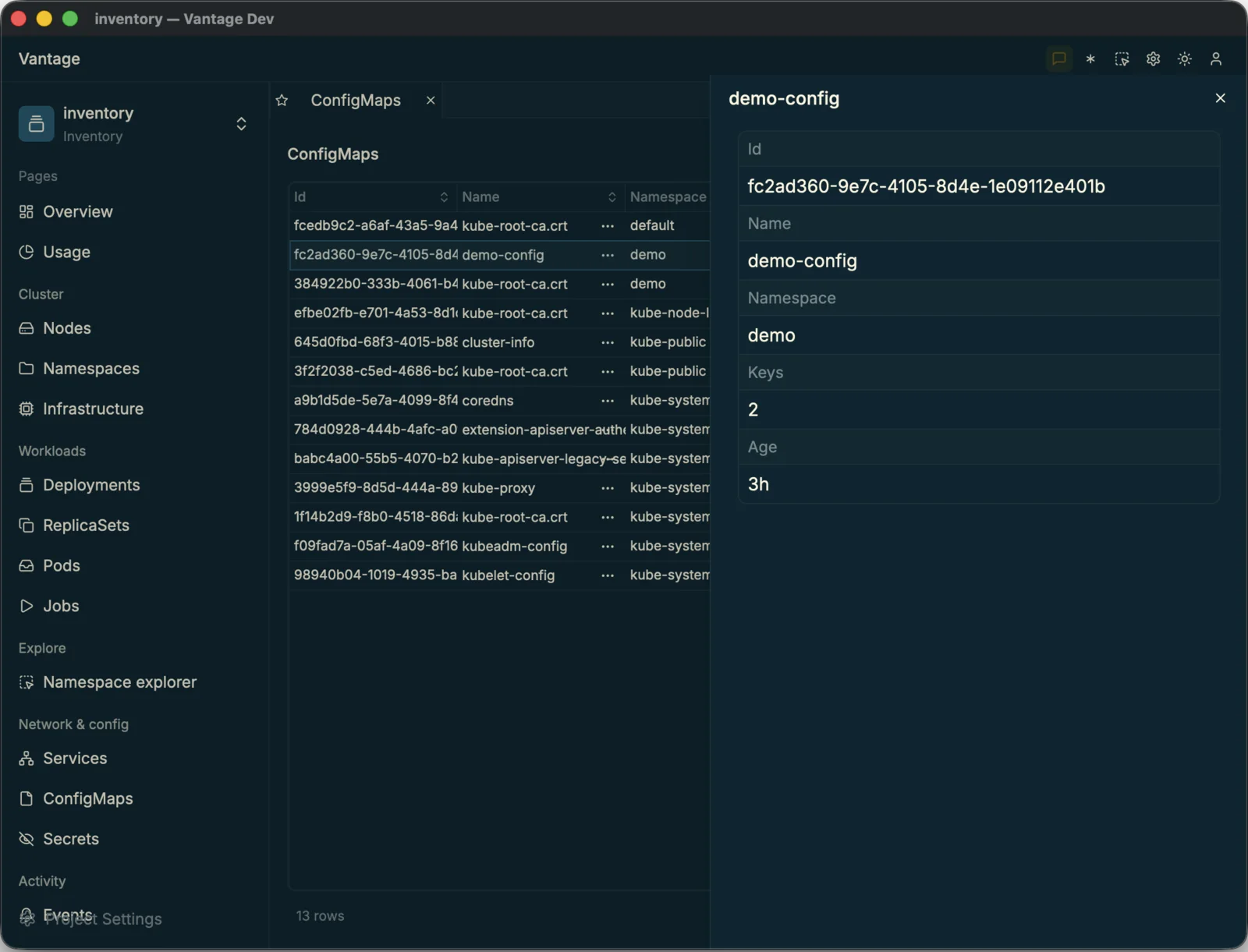
Task: Open row menu for kubeadm-config
Action: click(x=608, y=547)
